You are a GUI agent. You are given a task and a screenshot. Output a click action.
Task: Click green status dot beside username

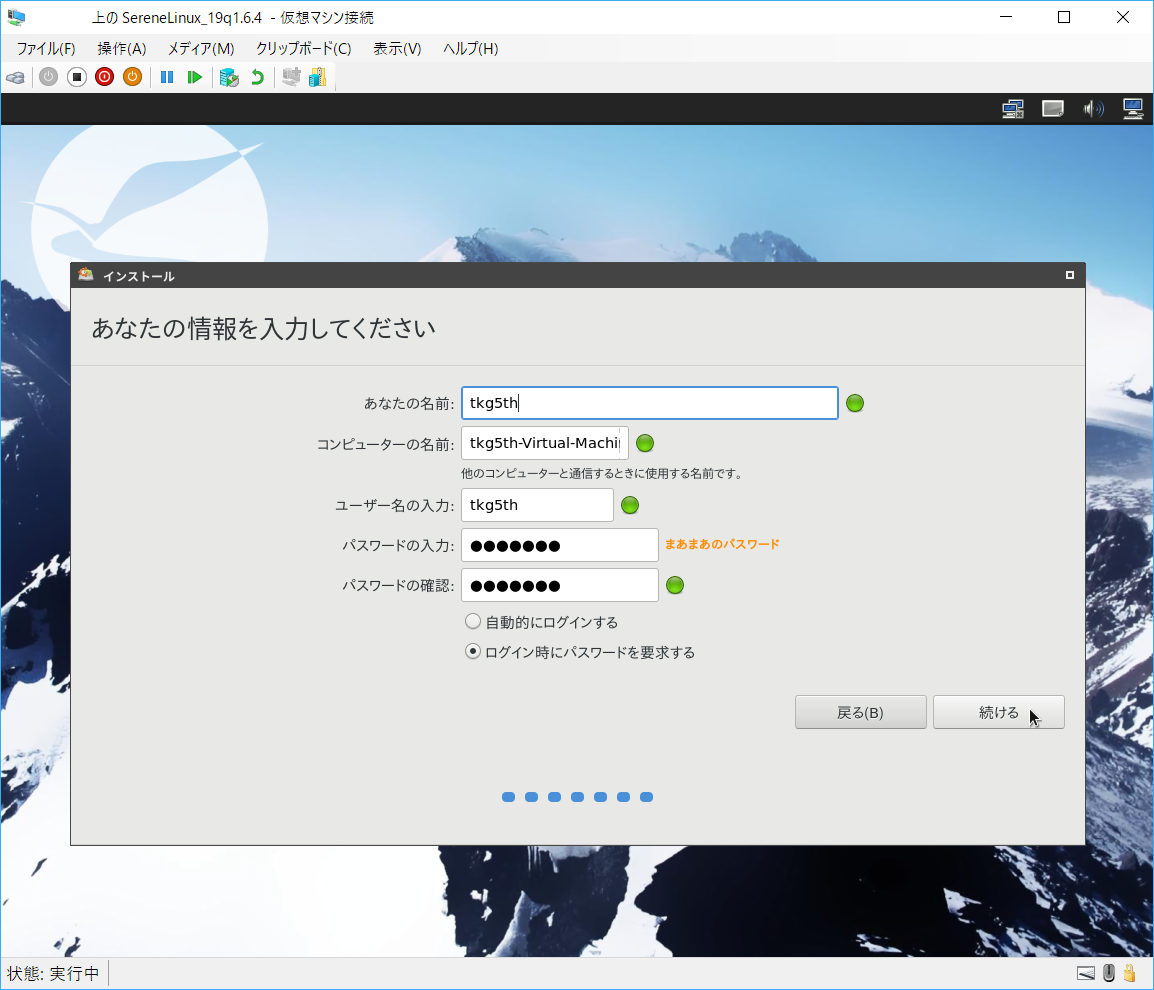[x=630, y=505]
